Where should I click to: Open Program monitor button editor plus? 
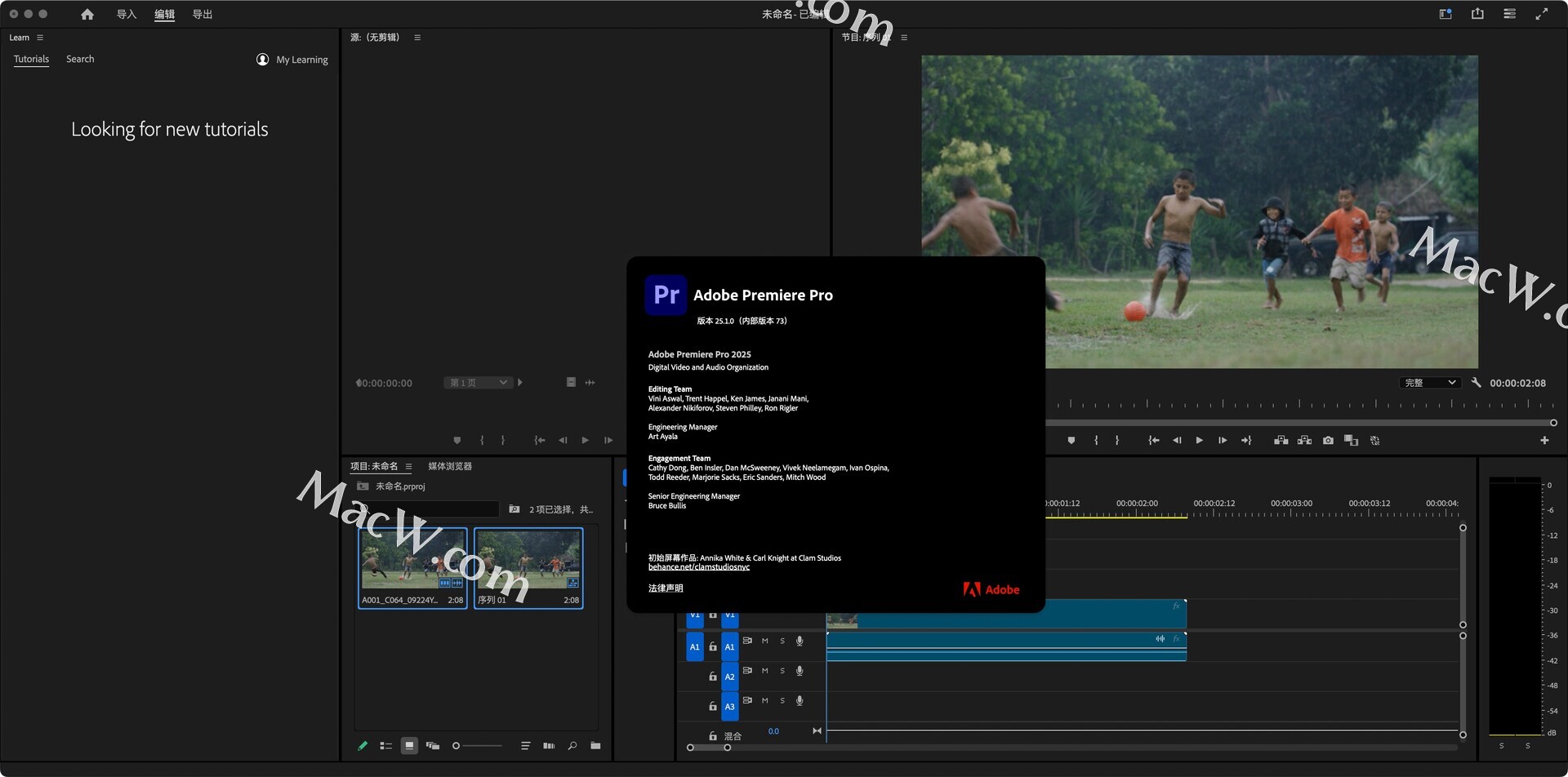(1544, 440)
